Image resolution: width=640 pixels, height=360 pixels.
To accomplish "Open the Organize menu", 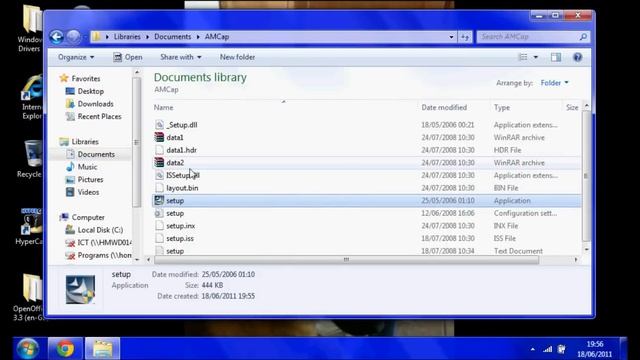I will tap(76, 57).
